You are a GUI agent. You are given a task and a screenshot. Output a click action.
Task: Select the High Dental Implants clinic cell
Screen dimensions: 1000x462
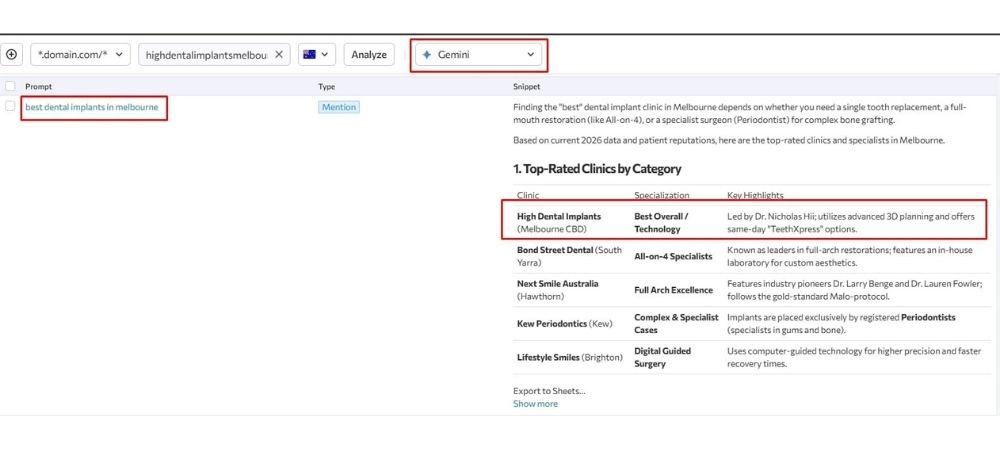click(x=559, y=223)
